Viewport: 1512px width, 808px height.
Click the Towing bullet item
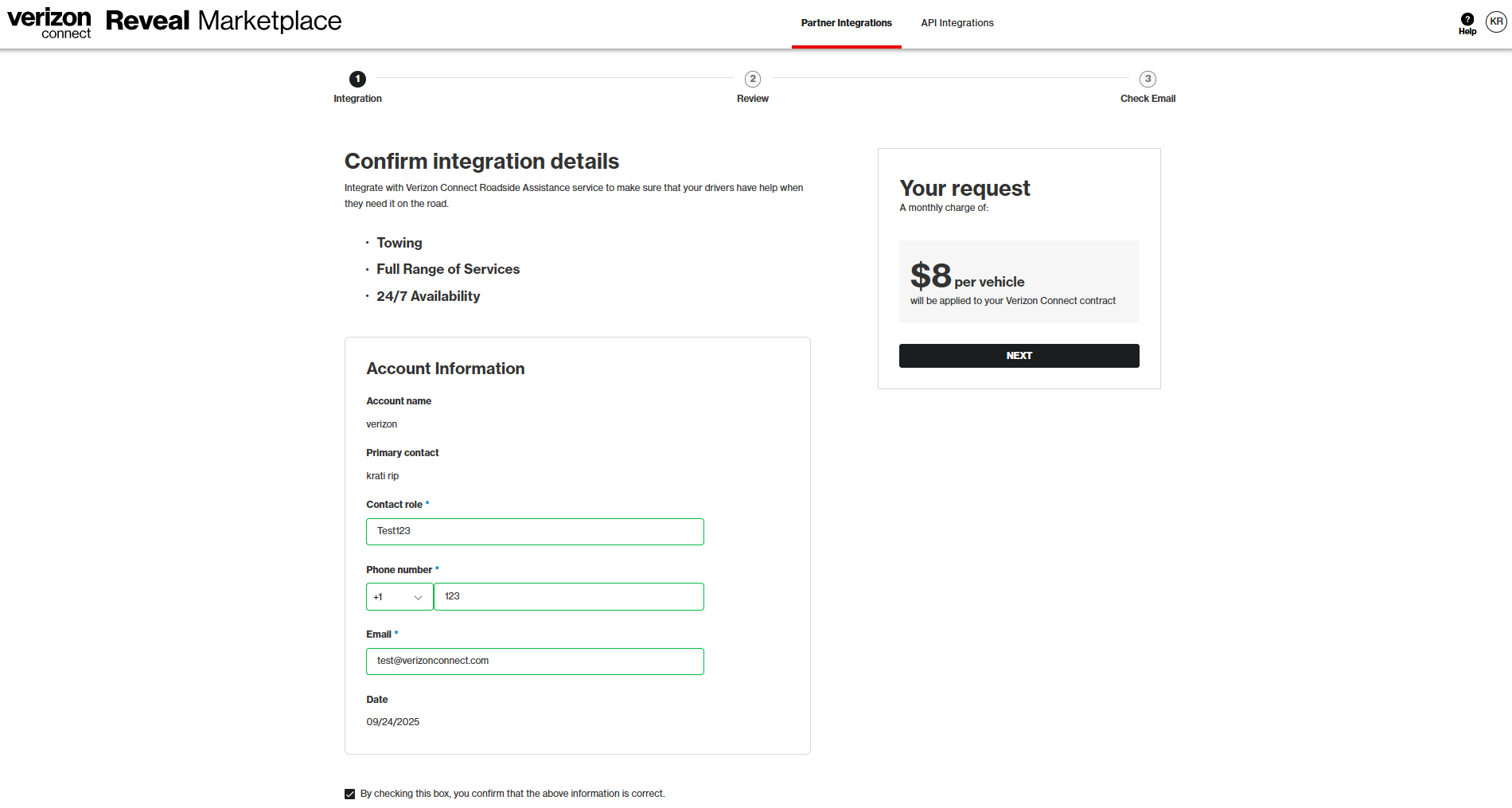coord(399,243)
